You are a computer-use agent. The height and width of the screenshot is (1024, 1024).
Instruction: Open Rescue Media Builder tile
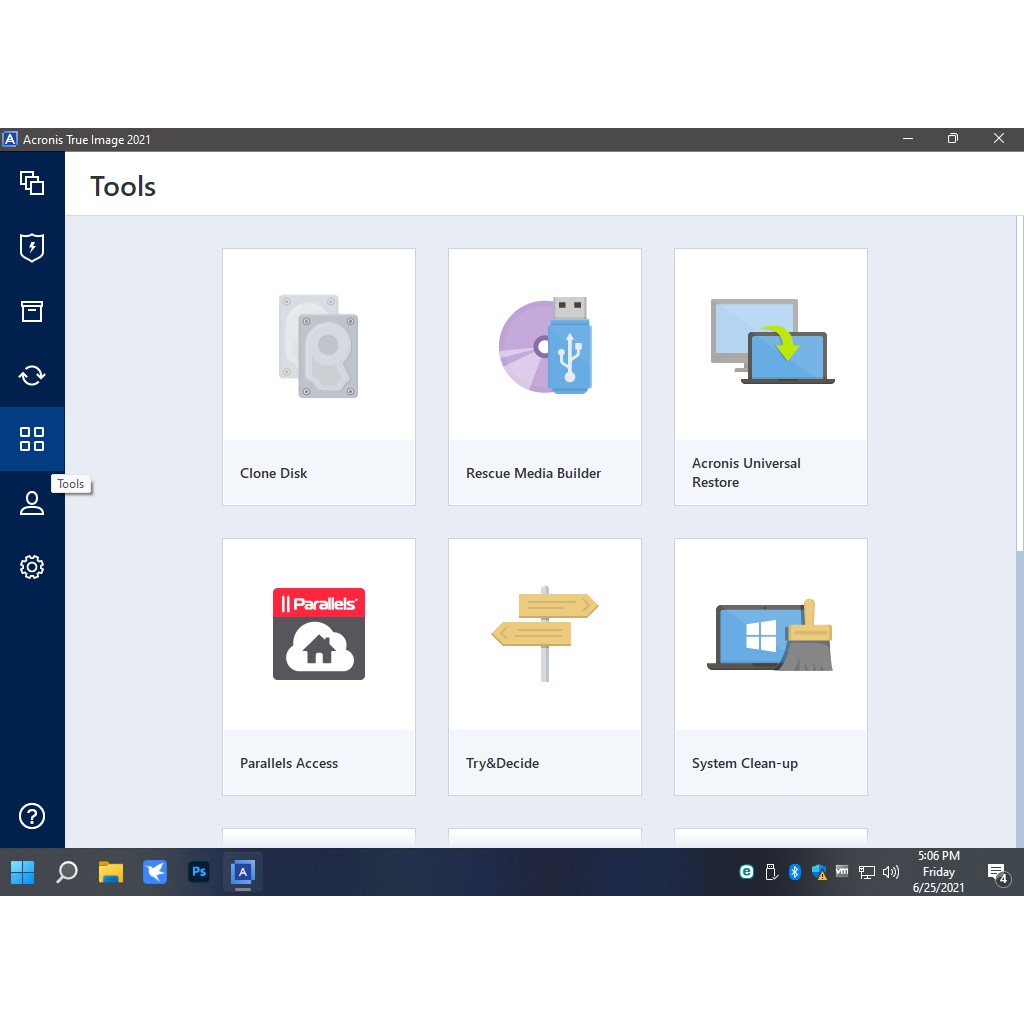pyautogui.click(x=544, y=376)
